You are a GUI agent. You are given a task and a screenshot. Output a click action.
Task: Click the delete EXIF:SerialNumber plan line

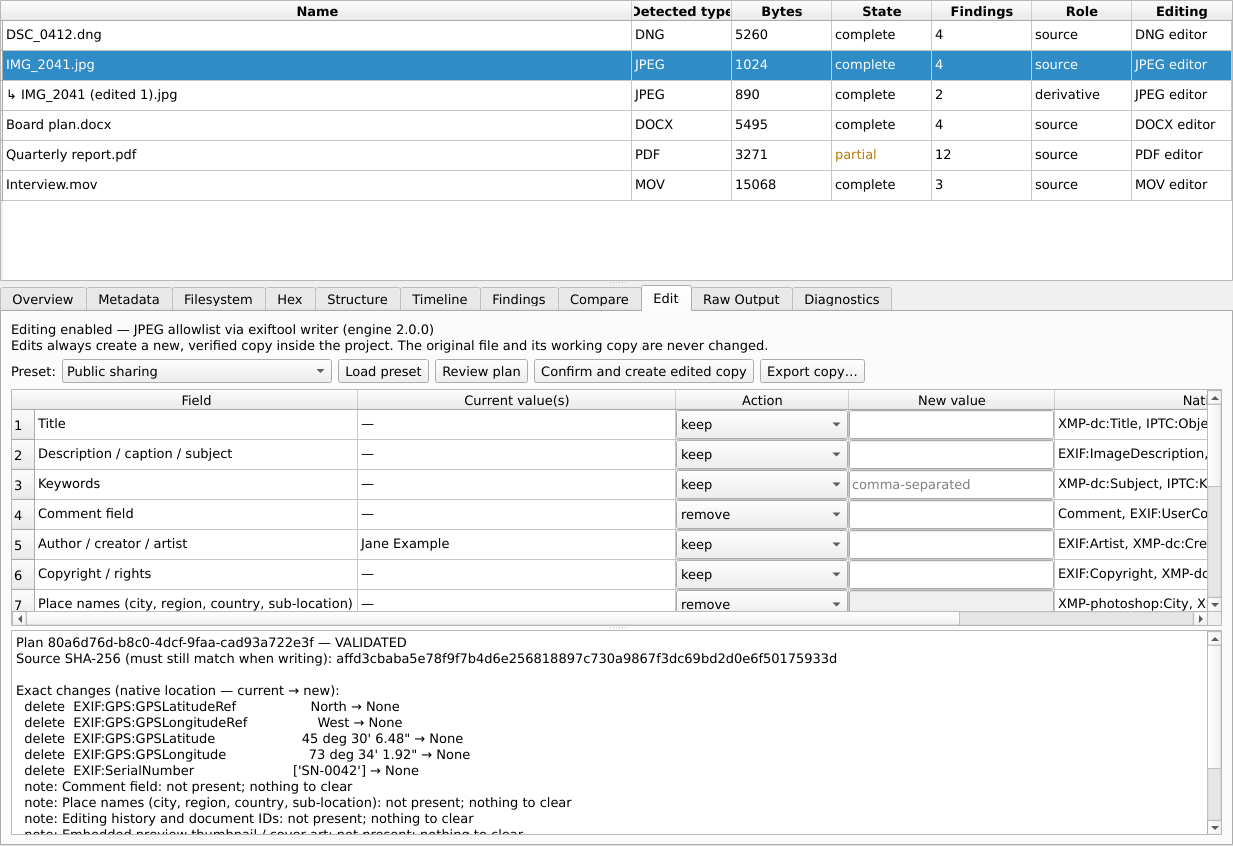pos(222,770)
